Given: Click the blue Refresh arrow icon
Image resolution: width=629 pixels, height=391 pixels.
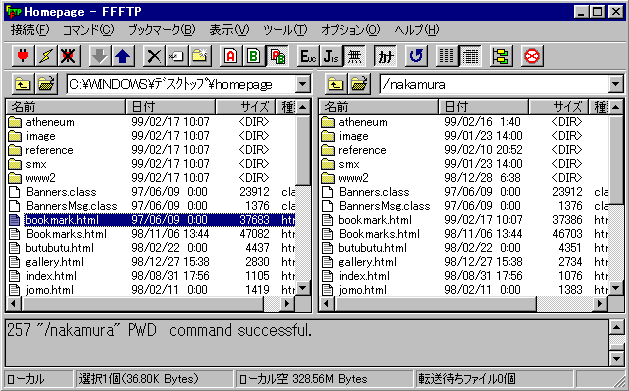Looking at the screenshot, I should click(416, 56).
